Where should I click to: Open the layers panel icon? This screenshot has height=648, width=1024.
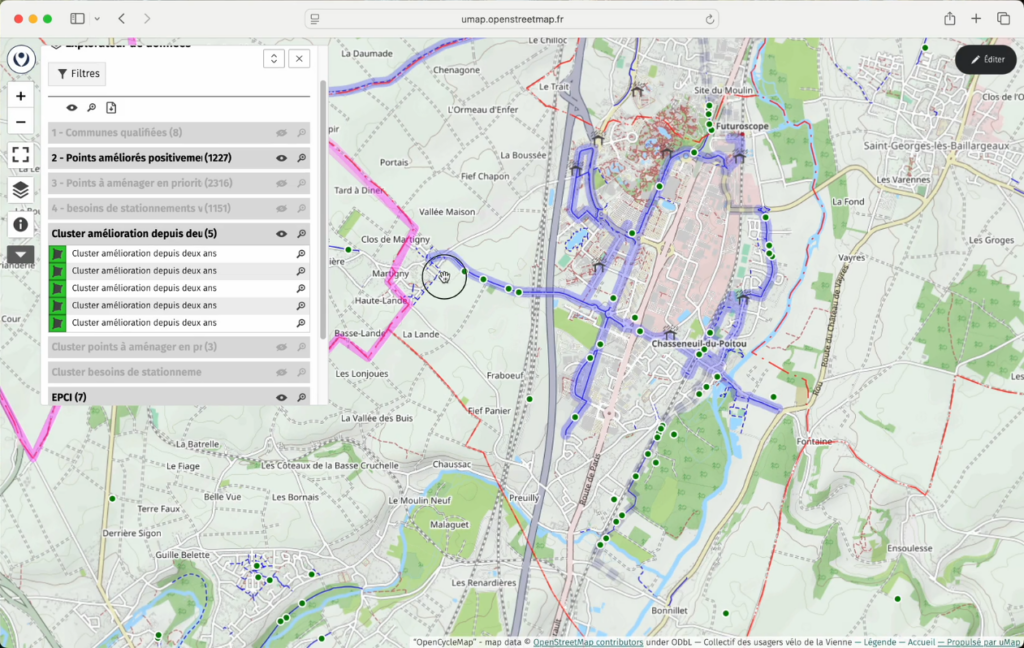coord(21,190)
